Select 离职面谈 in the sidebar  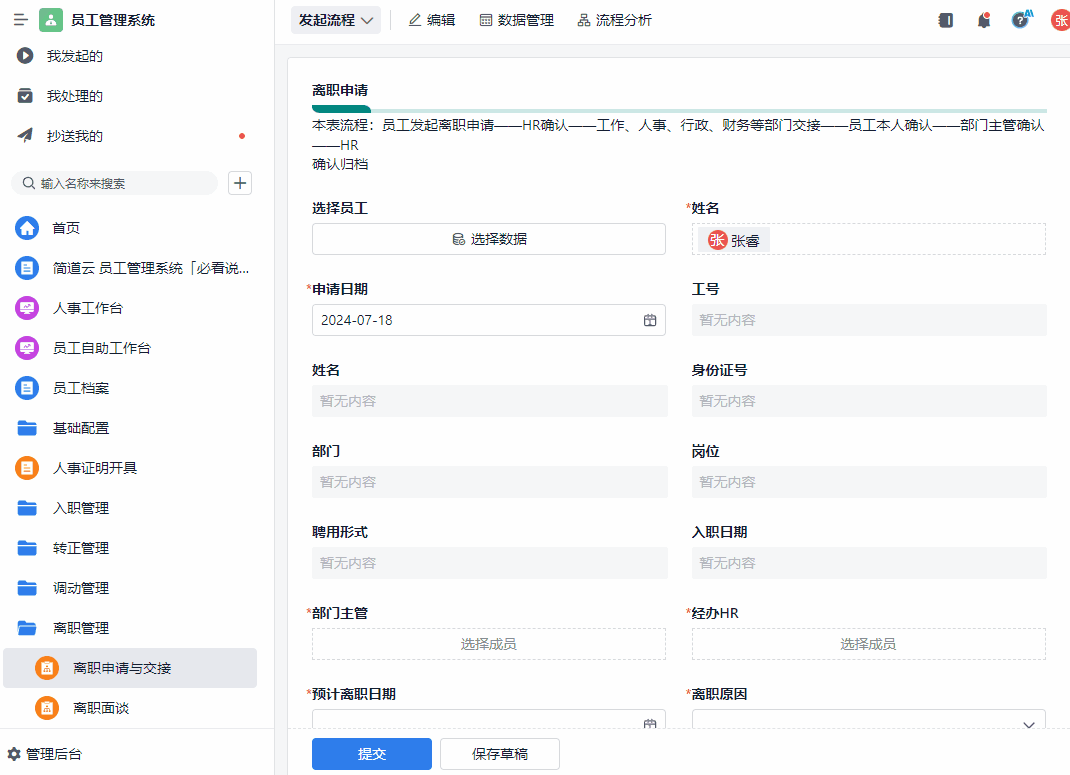(x=100, y=708)
